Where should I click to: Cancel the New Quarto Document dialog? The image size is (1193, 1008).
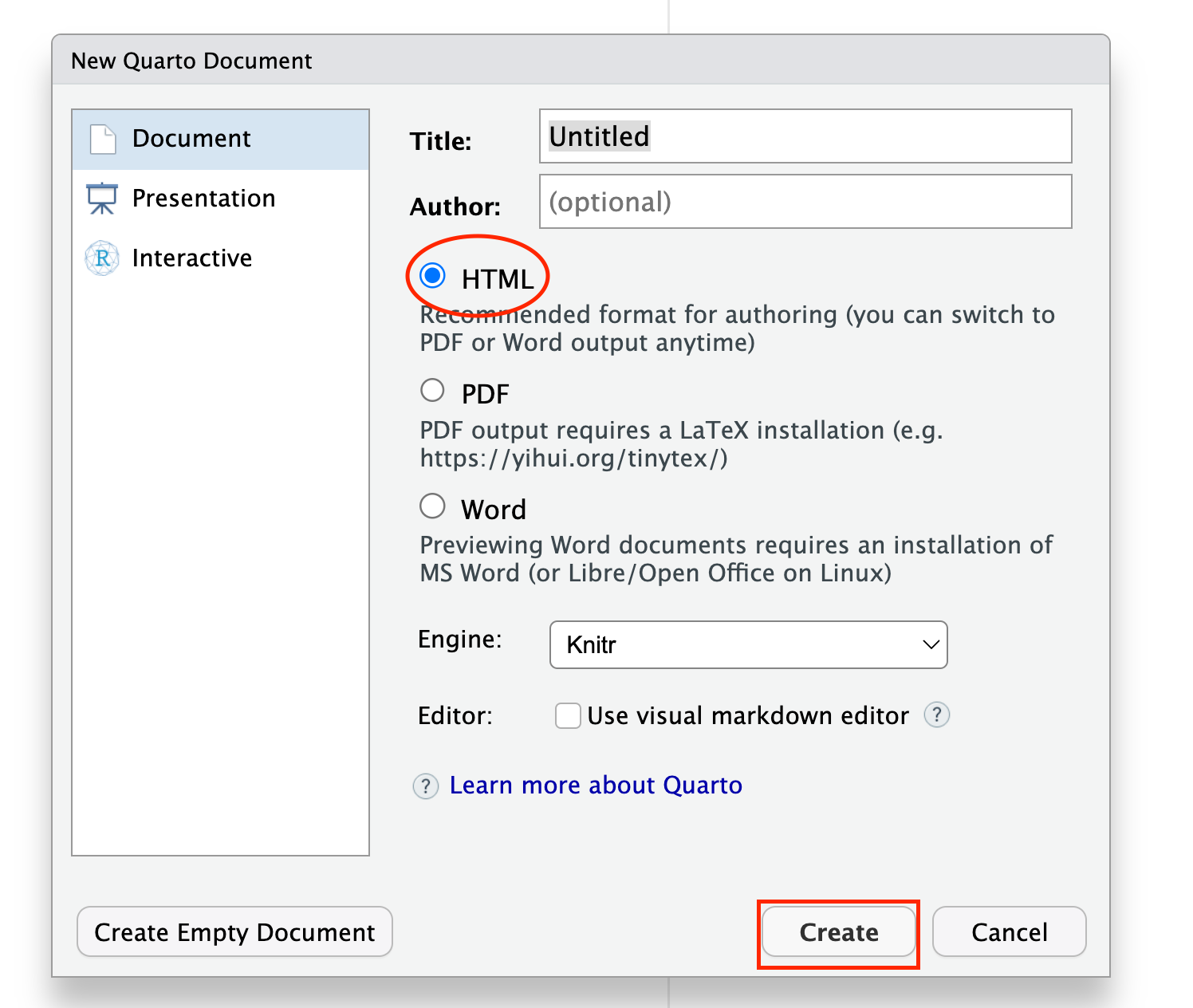(1009, 931)
